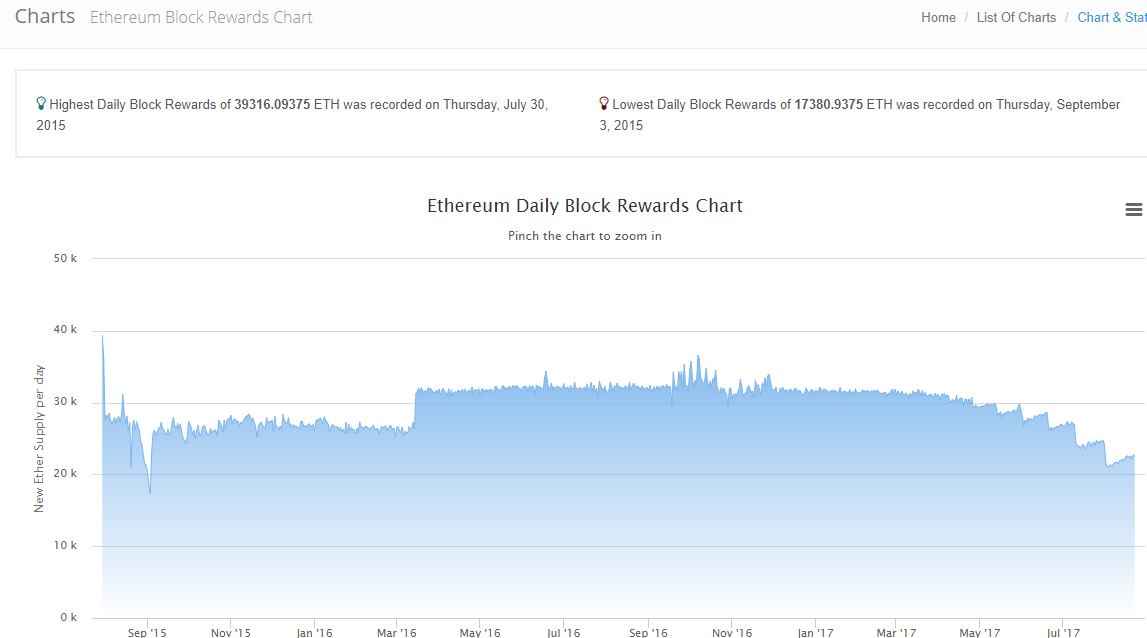The image size is (1147, 638).
Task: Click the May '16 x-axis label
Action: coord(480,632)
